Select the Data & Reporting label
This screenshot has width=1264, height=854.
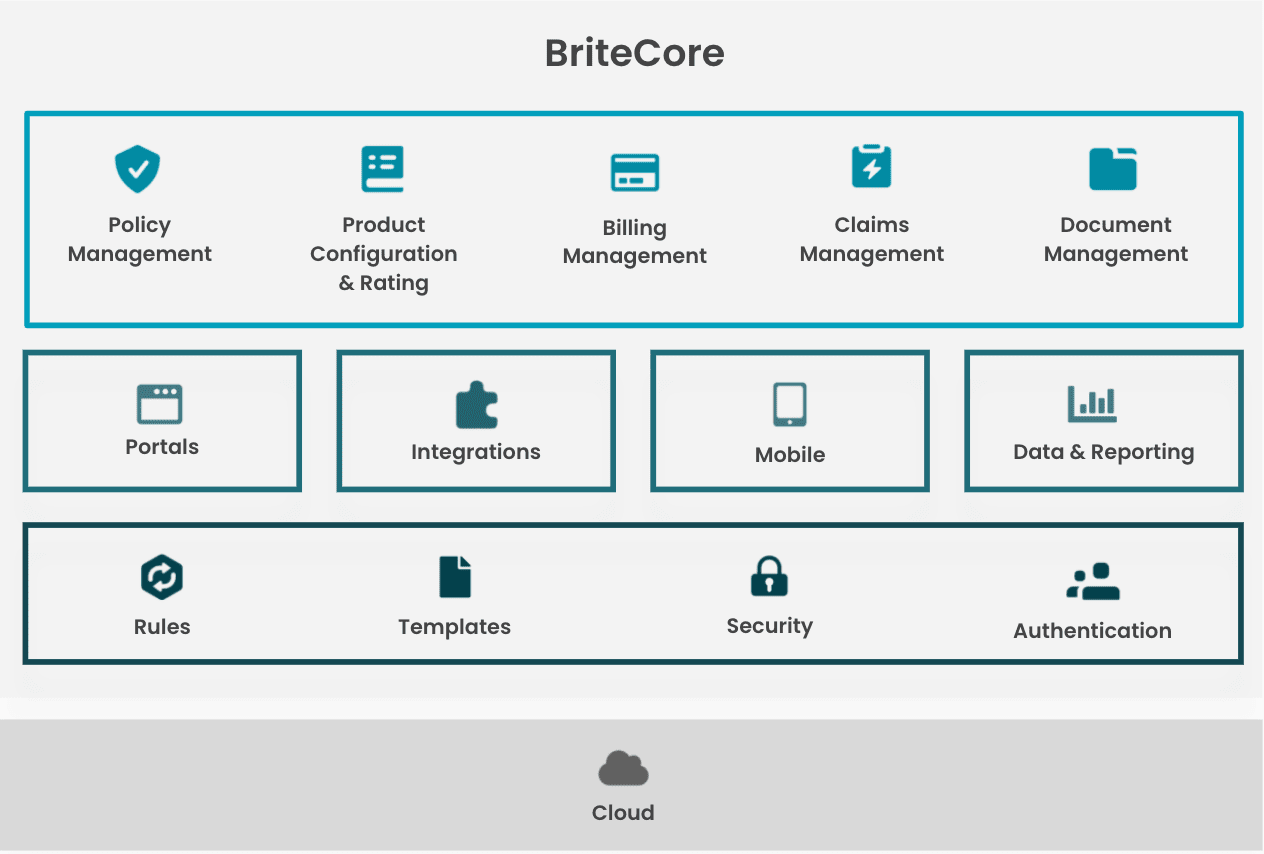1104,452
